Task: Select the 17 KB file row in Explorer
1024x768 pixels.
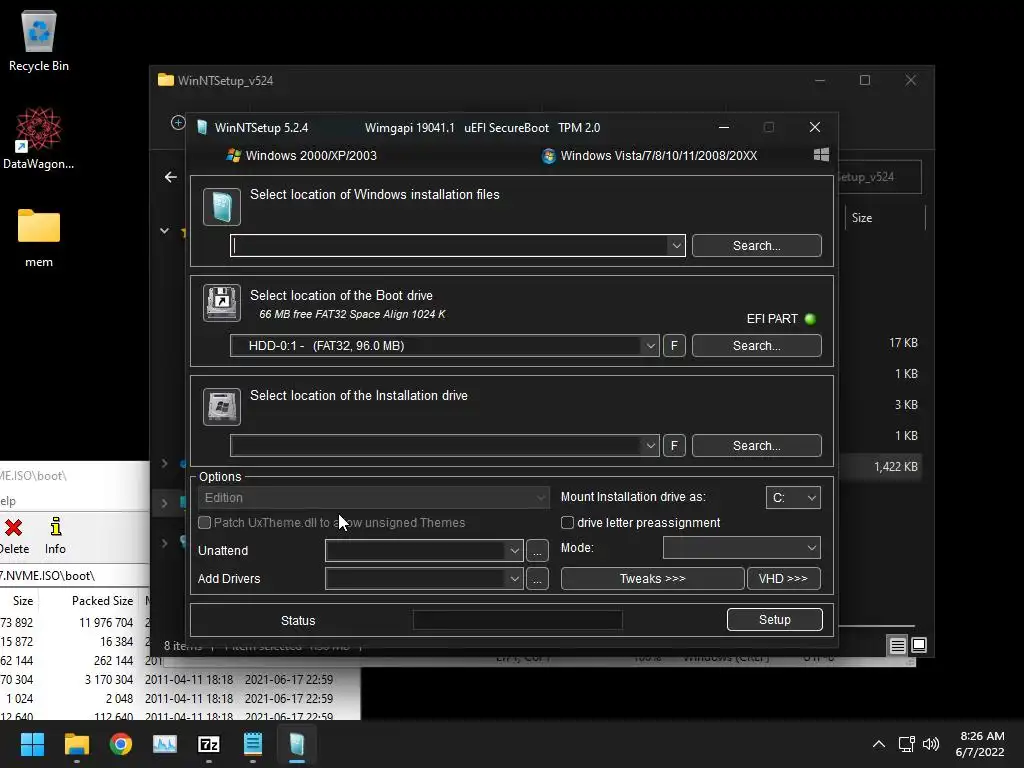Action: click(880, 342)
